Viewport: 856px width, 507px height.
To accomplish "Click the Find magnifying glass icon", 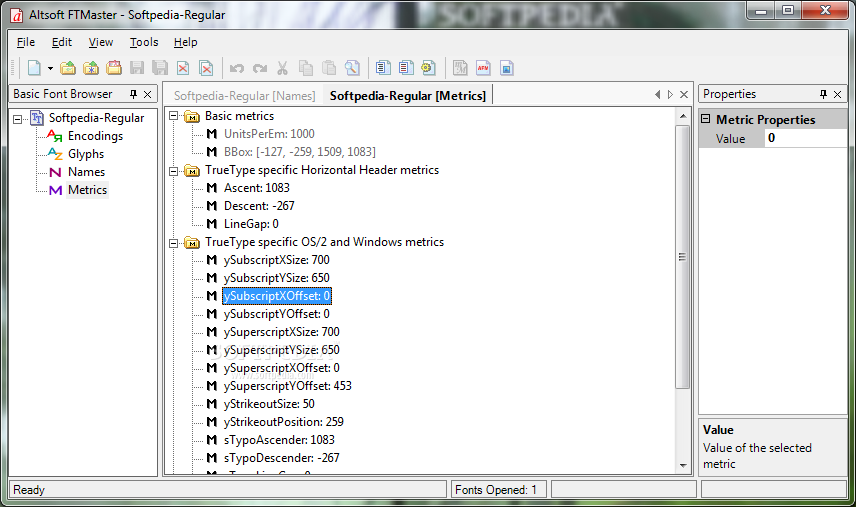I will pos(352,68).
